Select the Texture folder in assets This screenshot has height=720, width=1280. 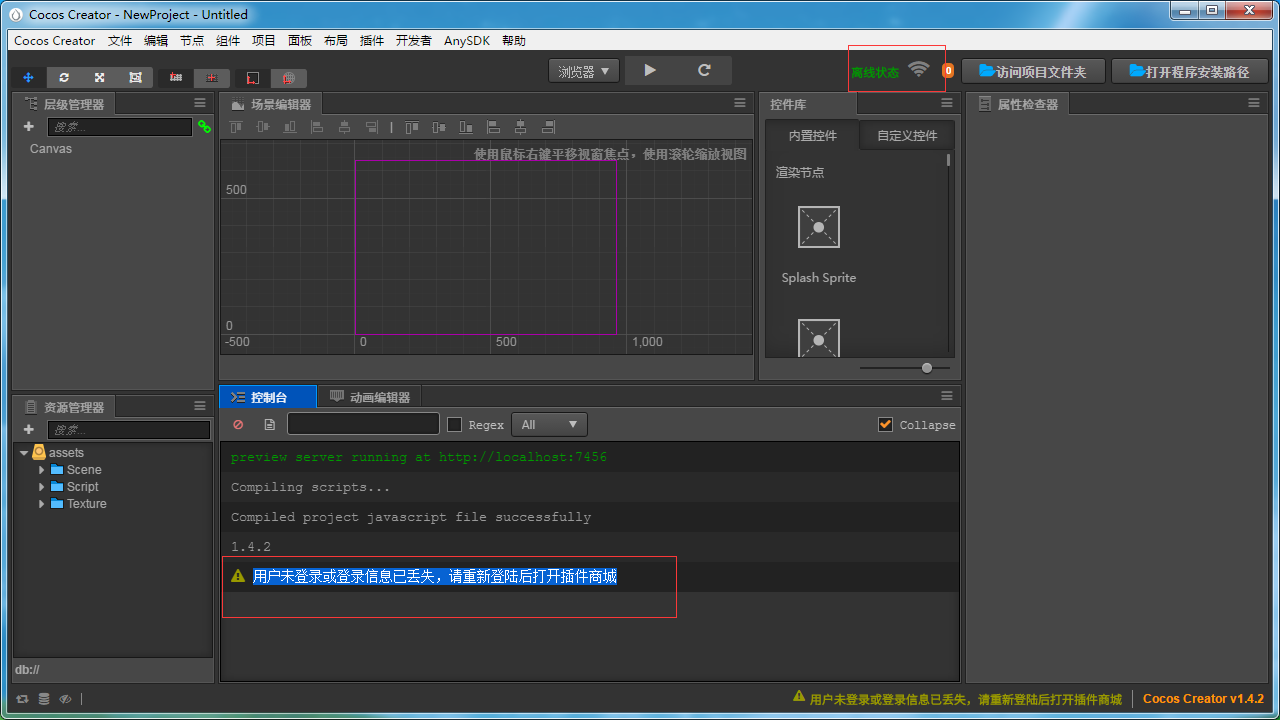(87, 504)
